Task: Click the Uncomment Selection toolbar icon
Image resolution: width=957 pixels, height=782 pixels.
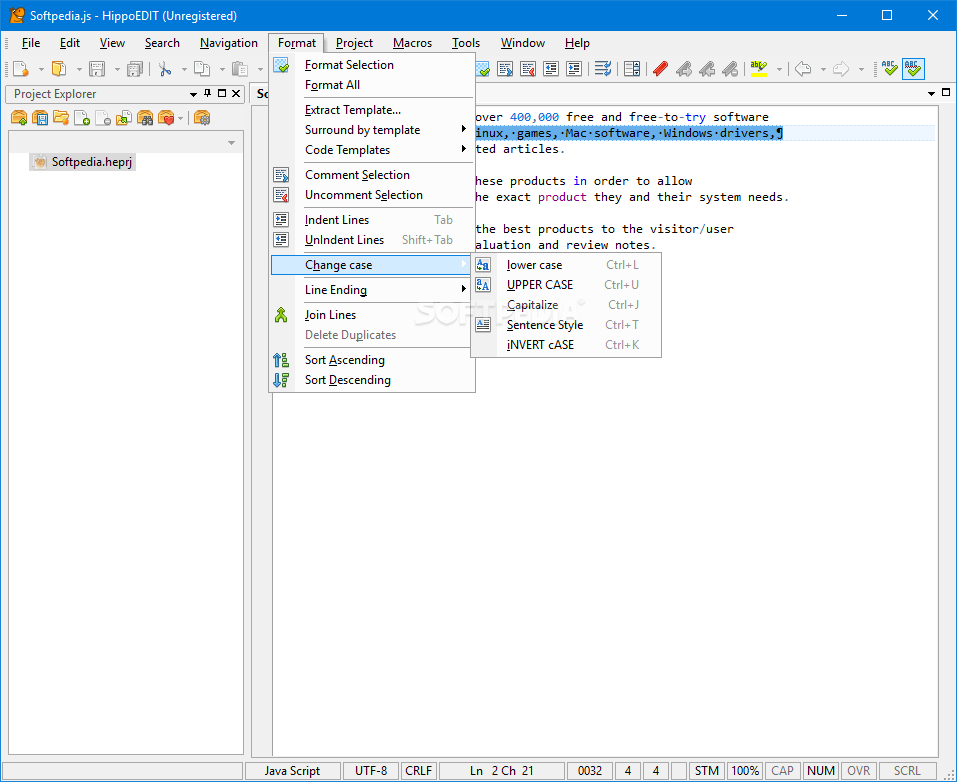Action: coord(528,68)
